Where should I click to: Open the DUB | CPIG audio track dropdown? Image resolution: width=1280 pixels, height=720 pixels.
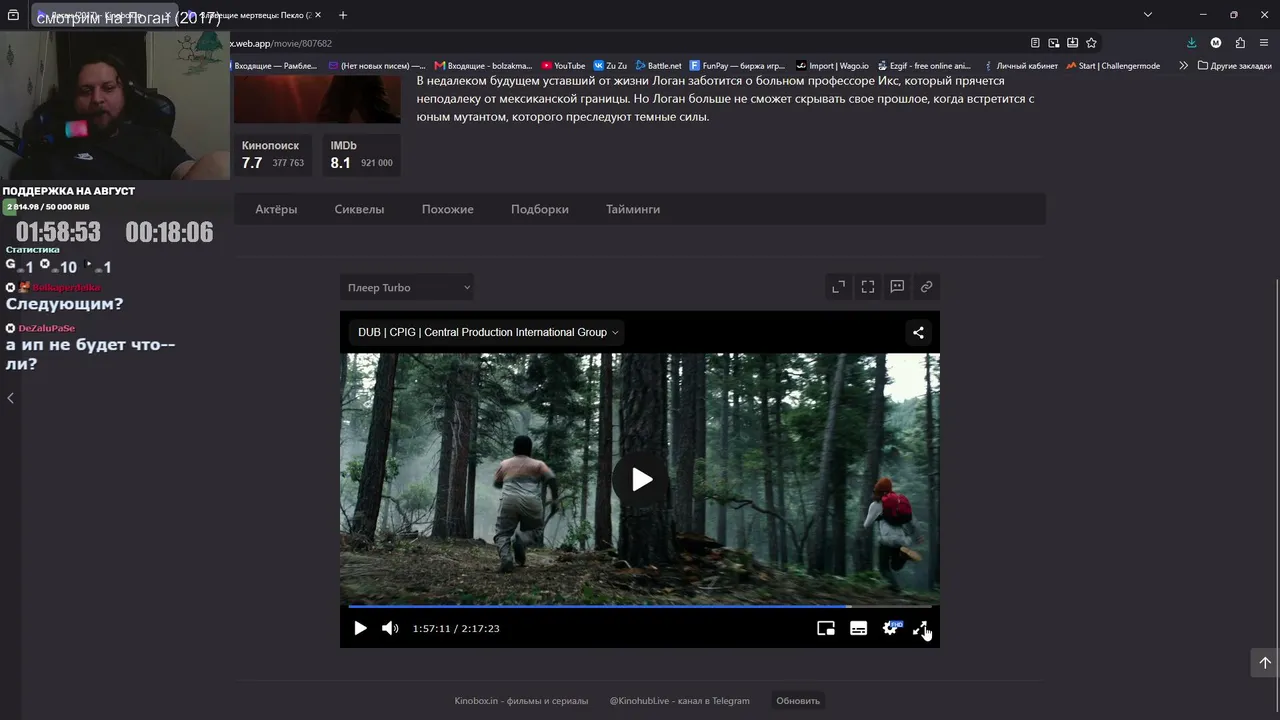[x=488, y=332]
